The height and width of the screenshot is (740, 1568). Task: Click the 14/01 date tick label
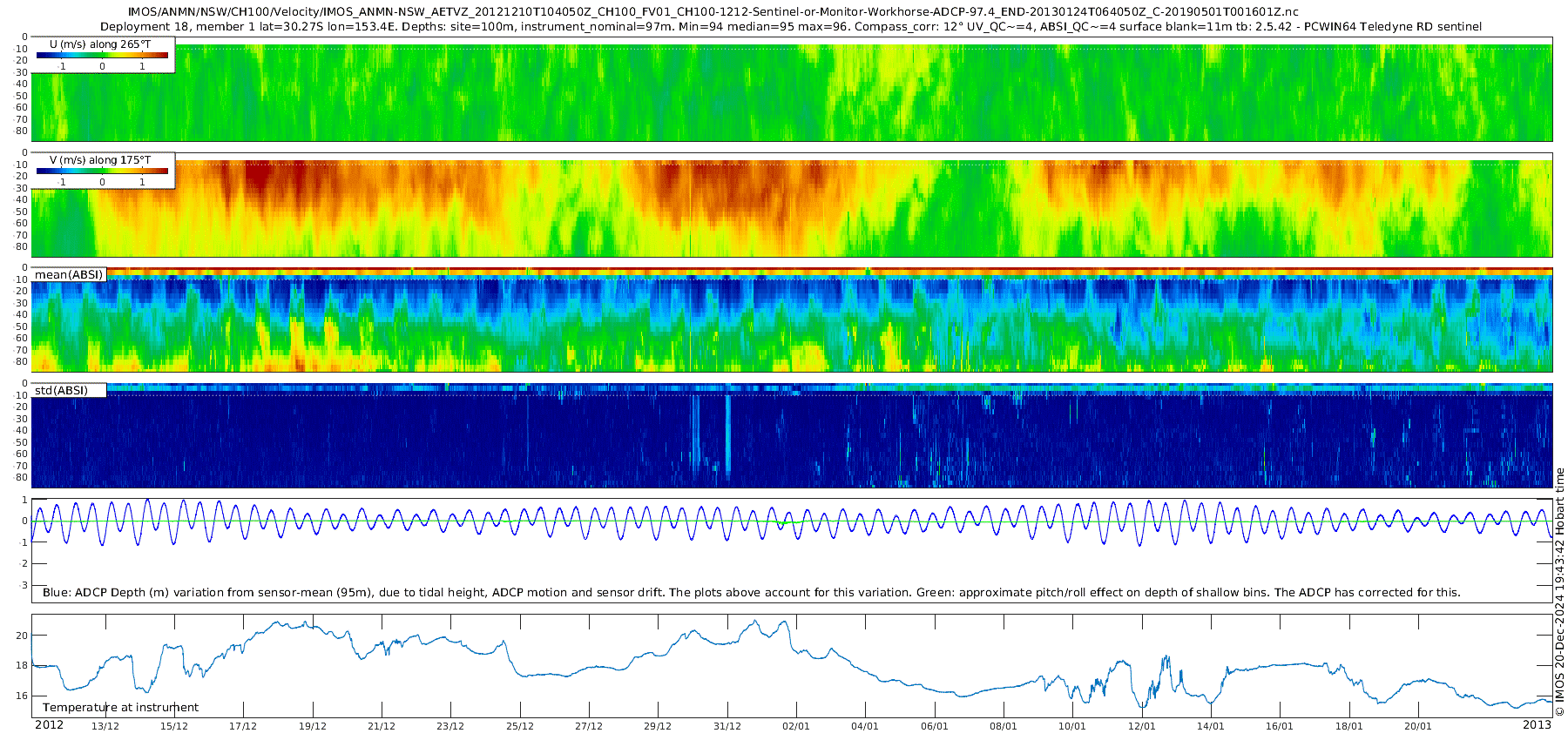click(x=1211, y=726)
